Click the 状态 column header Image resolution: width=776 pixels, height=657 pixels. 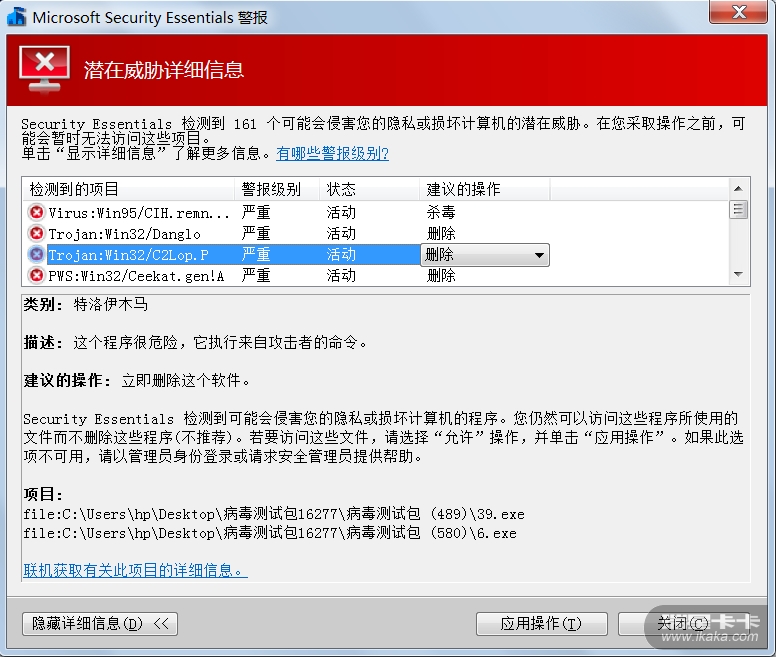tap(370, 189)
